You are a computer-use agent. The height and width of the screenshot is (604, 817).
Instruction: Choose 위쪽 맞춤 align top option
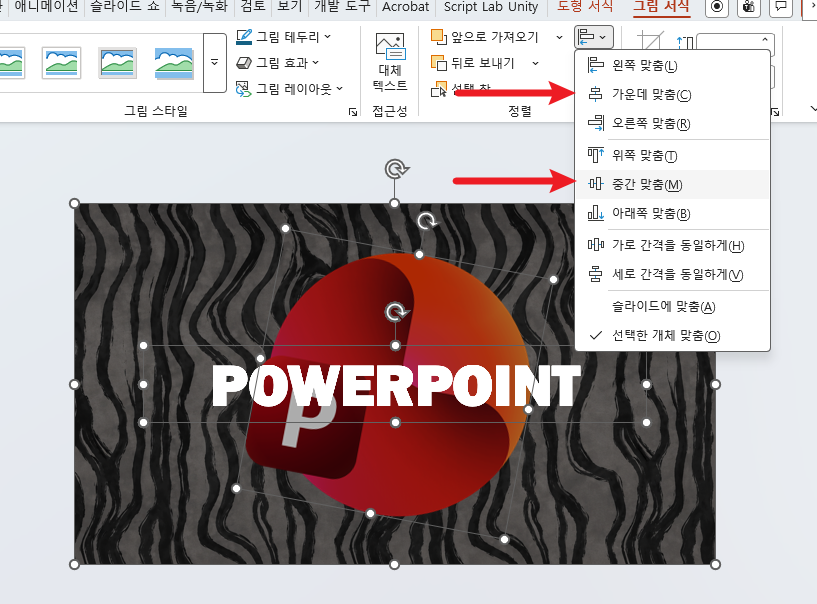[672, 155]
